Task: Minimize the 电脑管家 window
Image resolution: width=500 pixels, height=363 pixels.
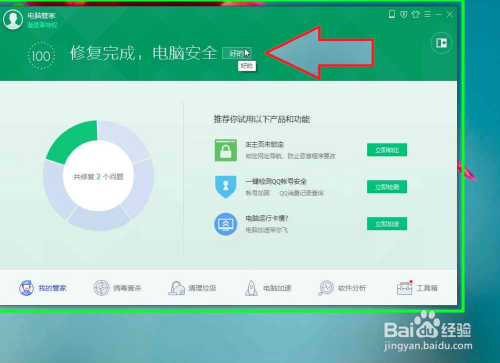Action: point(439,14)
